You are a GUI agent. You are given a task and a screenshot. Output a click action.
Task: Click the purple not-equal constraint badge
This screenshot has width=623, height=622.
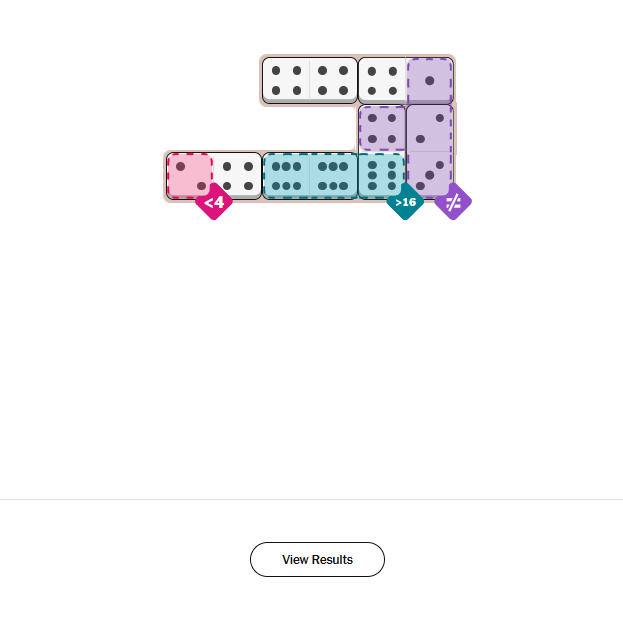(452, 201)
